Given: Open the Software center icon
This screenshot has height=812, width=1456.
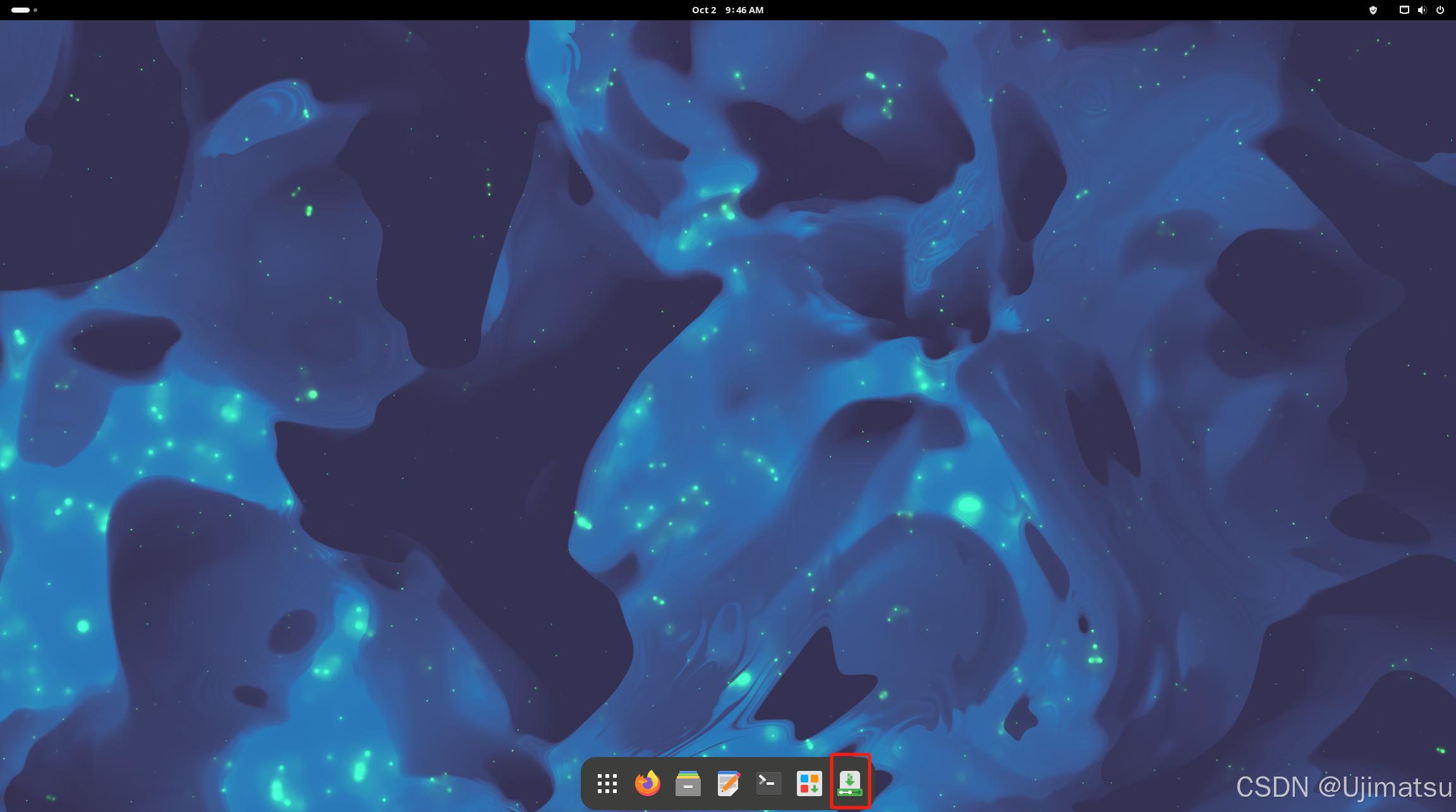Looking at the screenshot, I should click(x=809, y=784).
